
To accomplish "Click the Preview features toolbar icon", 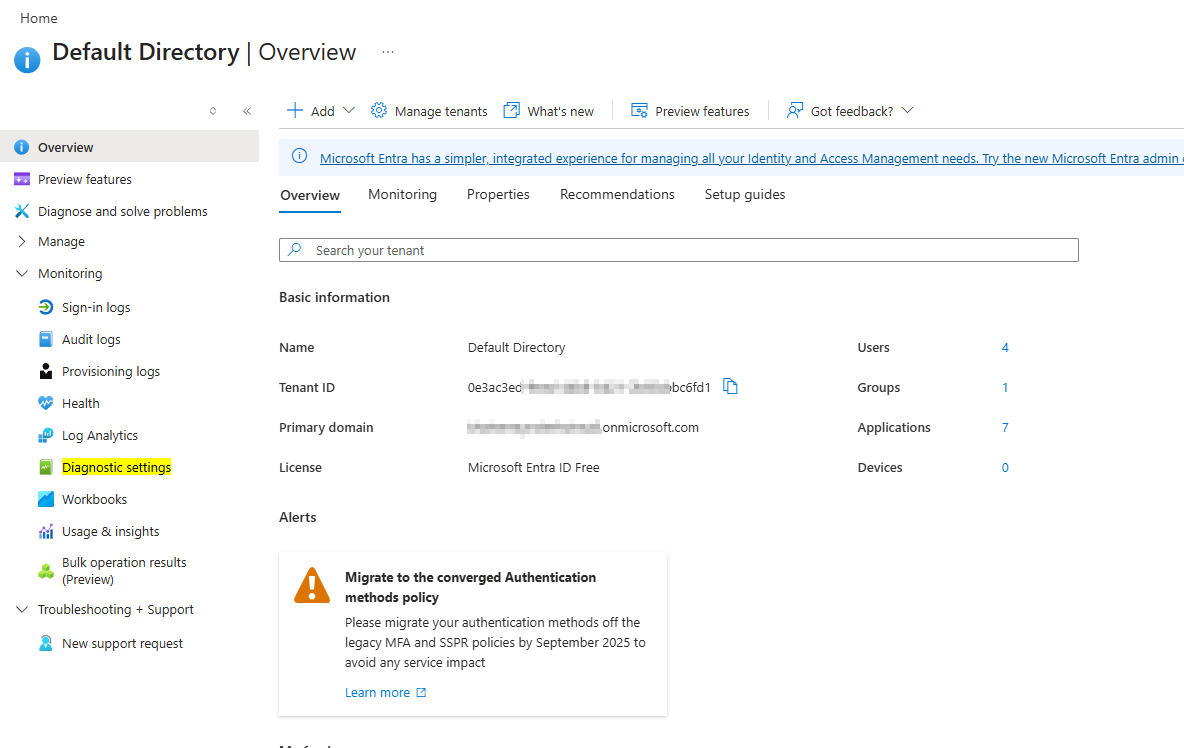I will [640, 111].
